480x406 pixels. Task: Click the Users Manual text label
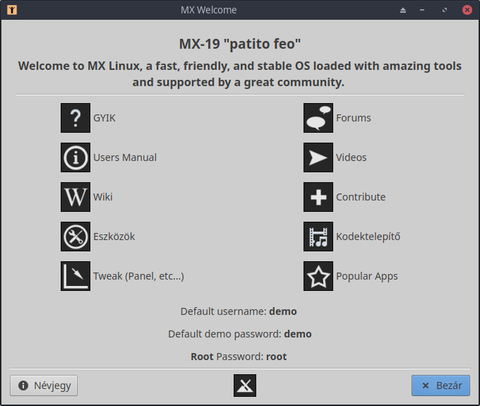125,157
